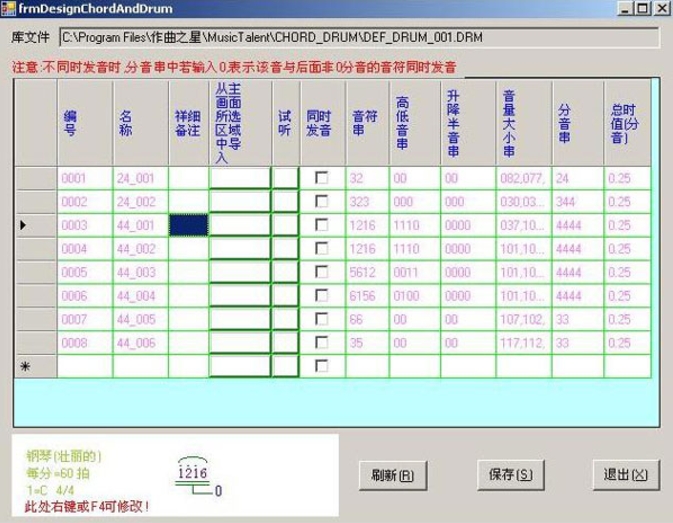Viewport: 673px width, 523px height.
Task: Toggle the 同时发音 checkbox in row 0003
Action: [x=321, y=225]
